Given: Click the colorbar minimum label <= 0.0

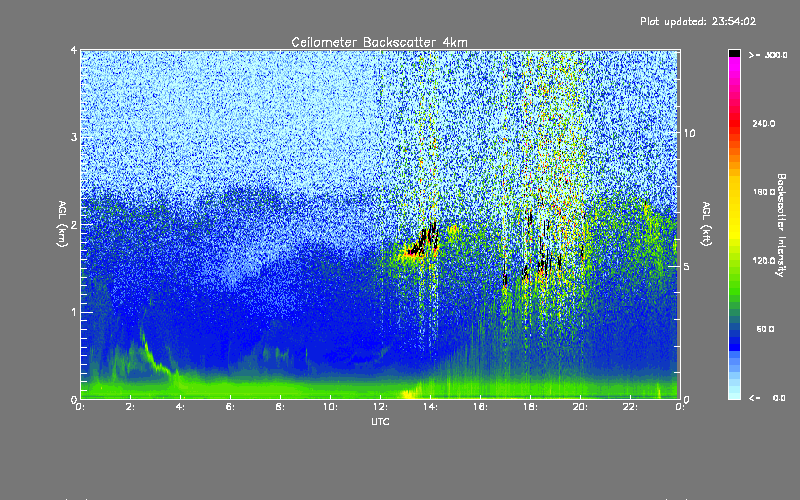Looking at the screenshot, I should click(x=768, y=398).
